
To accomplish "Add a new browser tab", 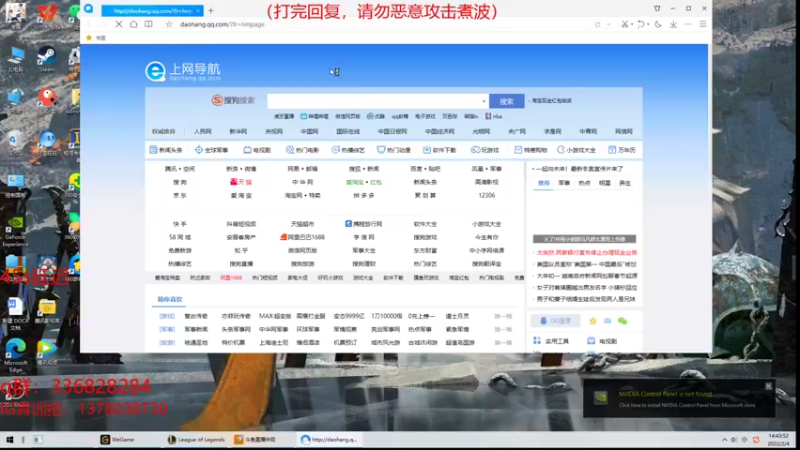I will tap(211, 10).
